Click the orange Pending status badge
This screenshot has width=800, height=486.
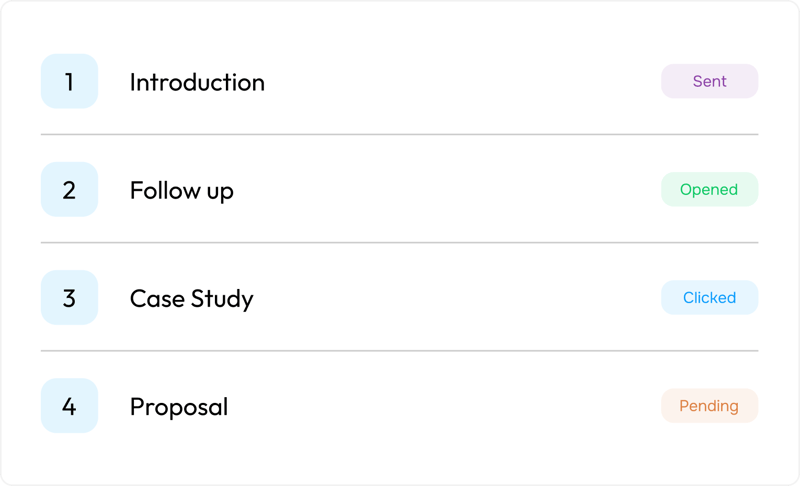tap(709, 406)
